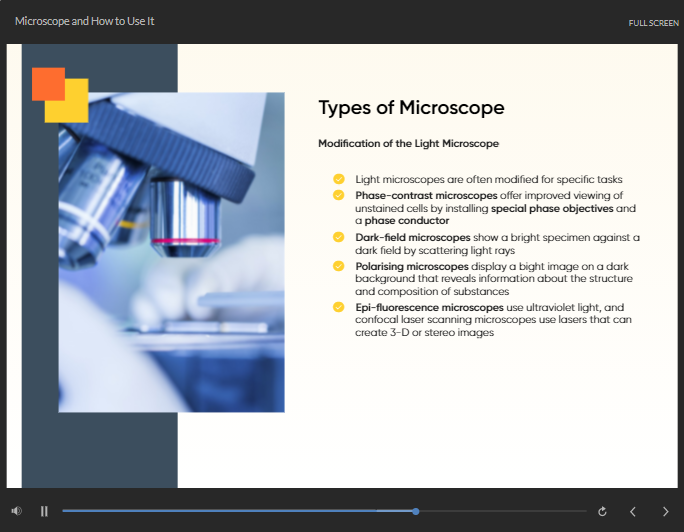
Task: Pause the slide playback
Action: coord(44,511)
